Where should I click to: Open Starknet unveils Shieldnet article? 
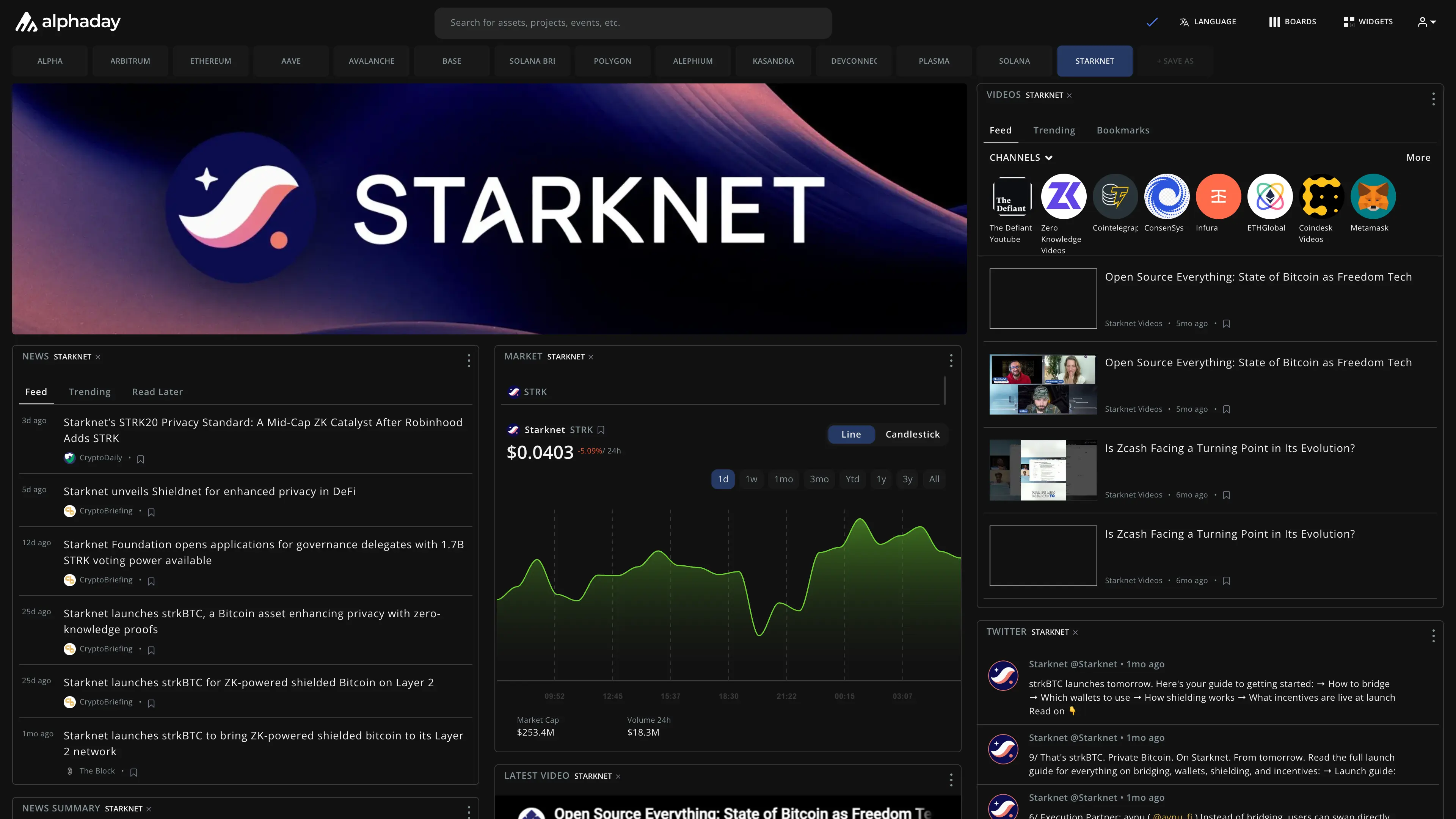(x=209, y=491)
